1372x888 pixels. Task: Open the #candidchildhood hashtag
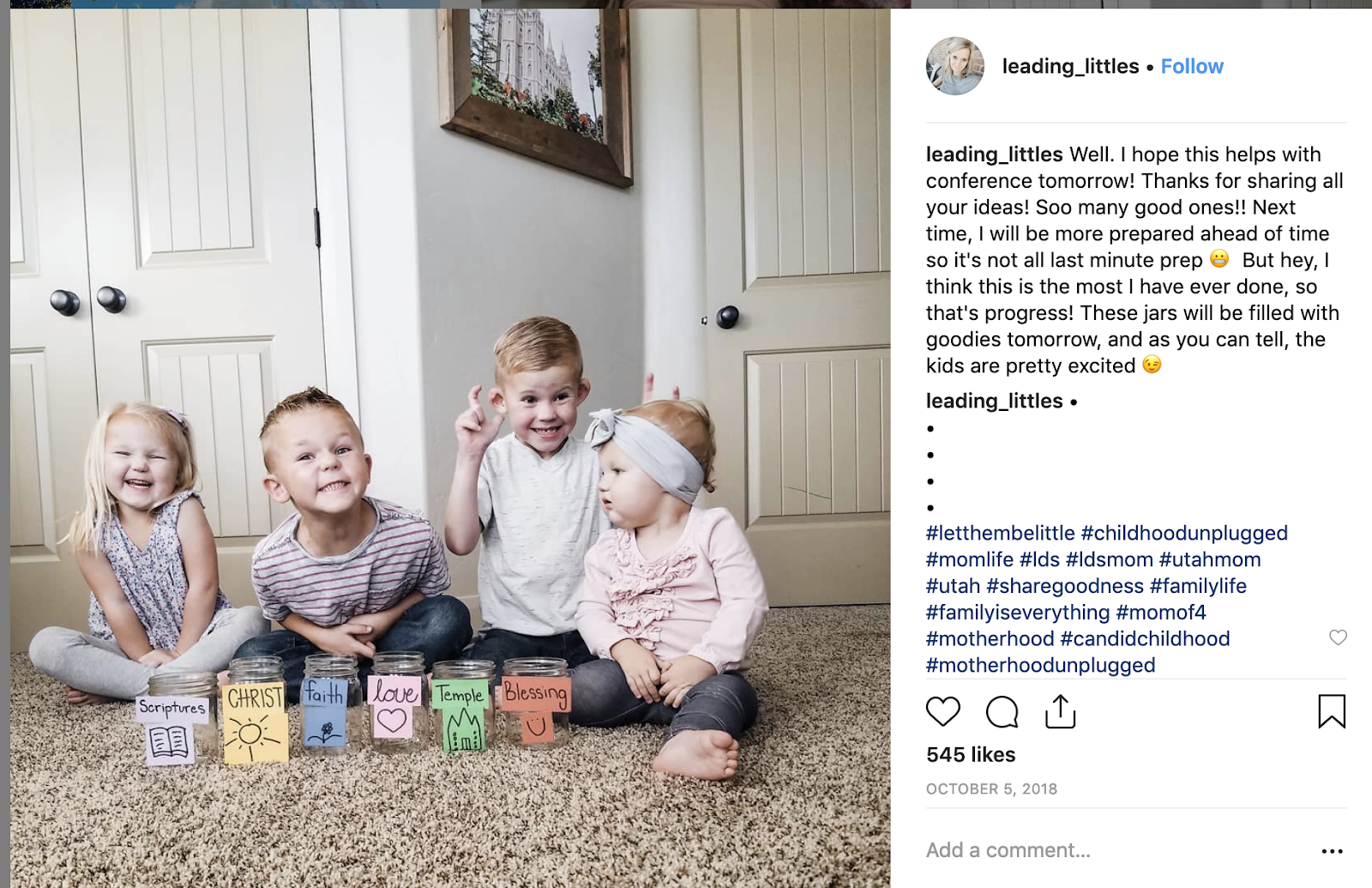[1145, 639]
